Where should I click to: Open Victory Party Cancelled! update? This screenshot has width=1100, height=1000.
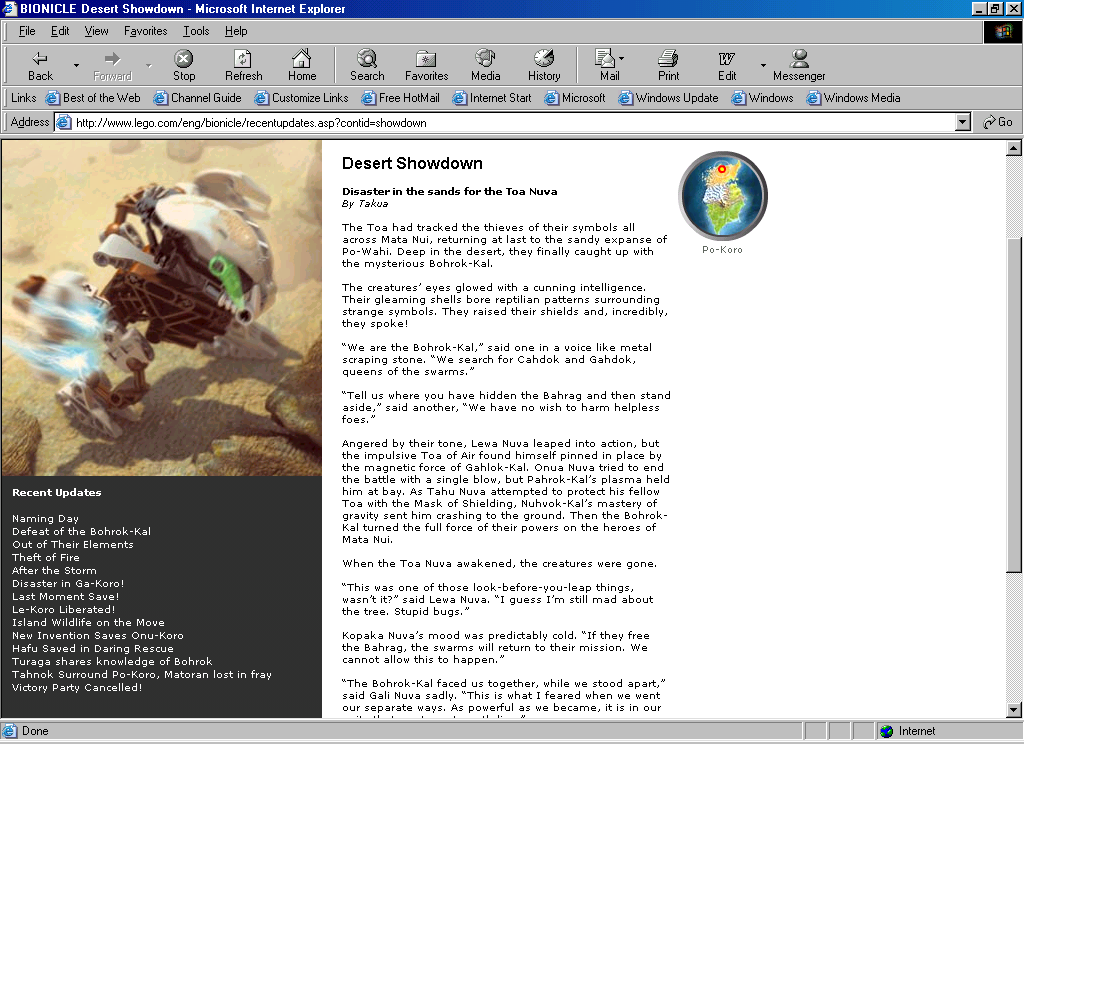click(x=77, y=688)
